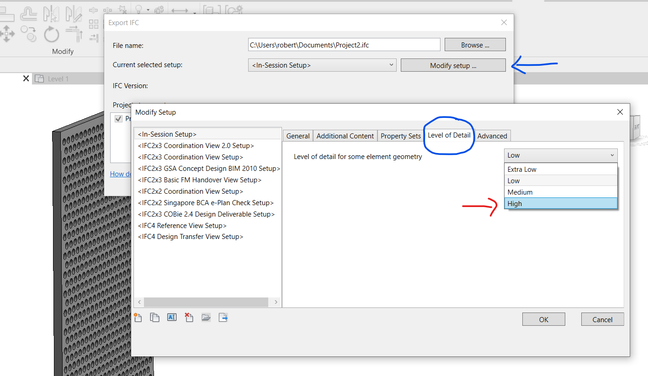
Task: Switch to the Advanced tab
Action: (492, 136)
